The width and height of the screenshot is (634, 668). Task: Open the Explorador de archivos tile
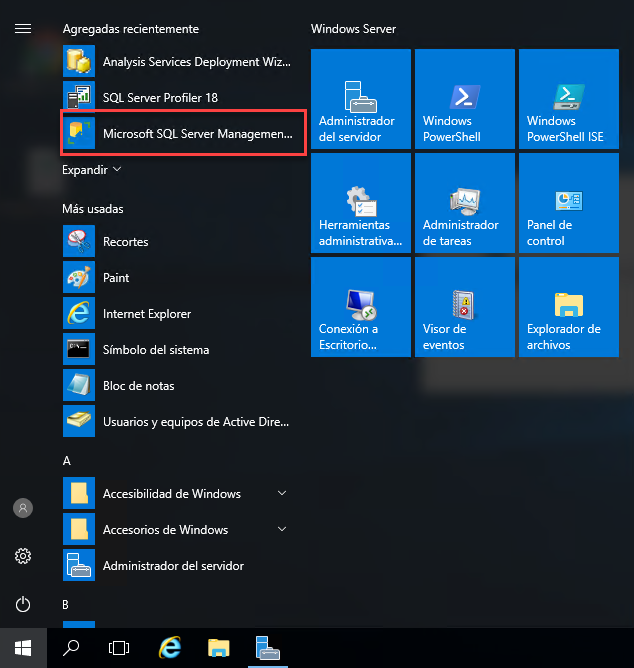(x=569, y=307)
